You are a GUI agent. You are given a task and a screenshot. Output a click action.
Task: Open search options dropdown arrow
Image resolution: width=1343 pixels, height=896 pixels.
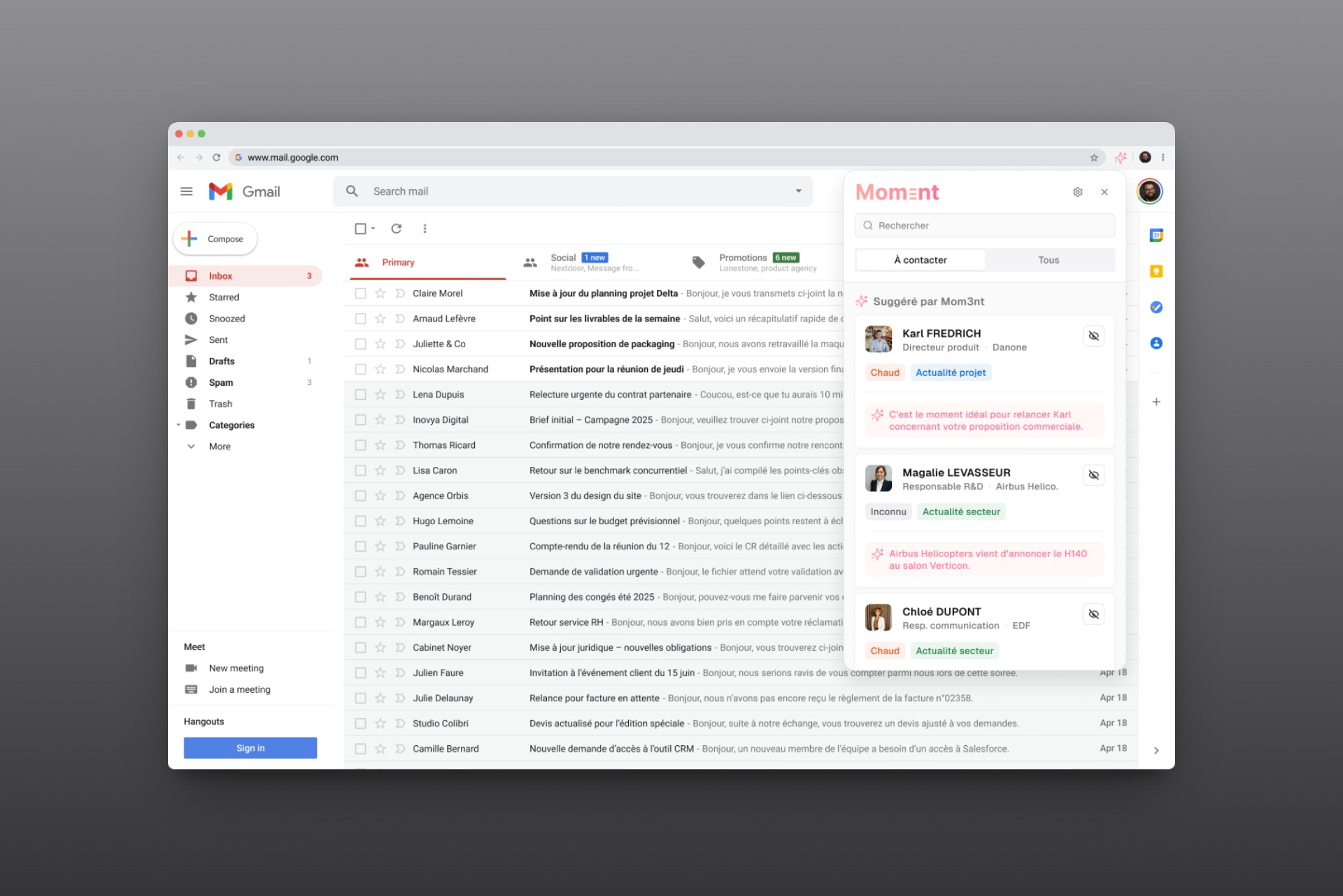(x=798, y=191)
